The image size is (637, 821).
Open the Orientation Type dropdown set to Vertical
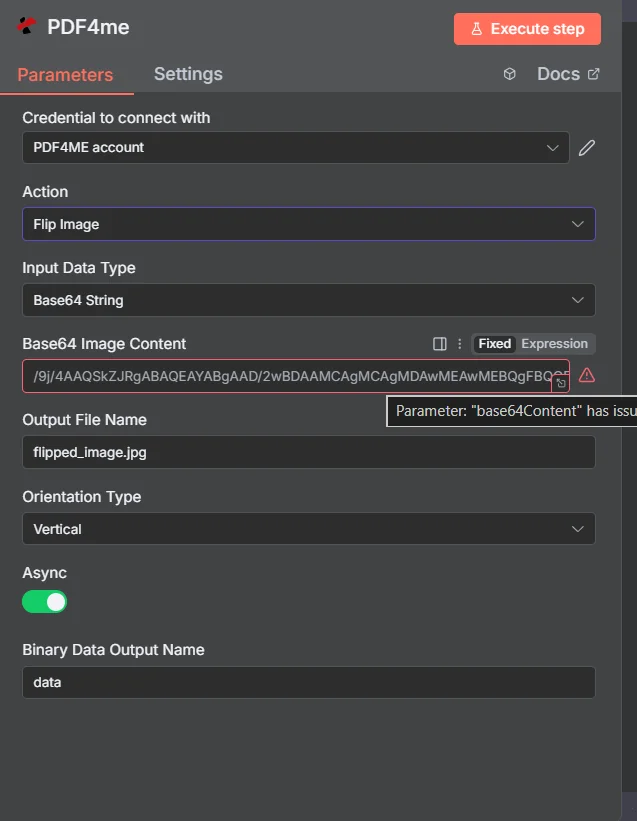pos(309,529)
